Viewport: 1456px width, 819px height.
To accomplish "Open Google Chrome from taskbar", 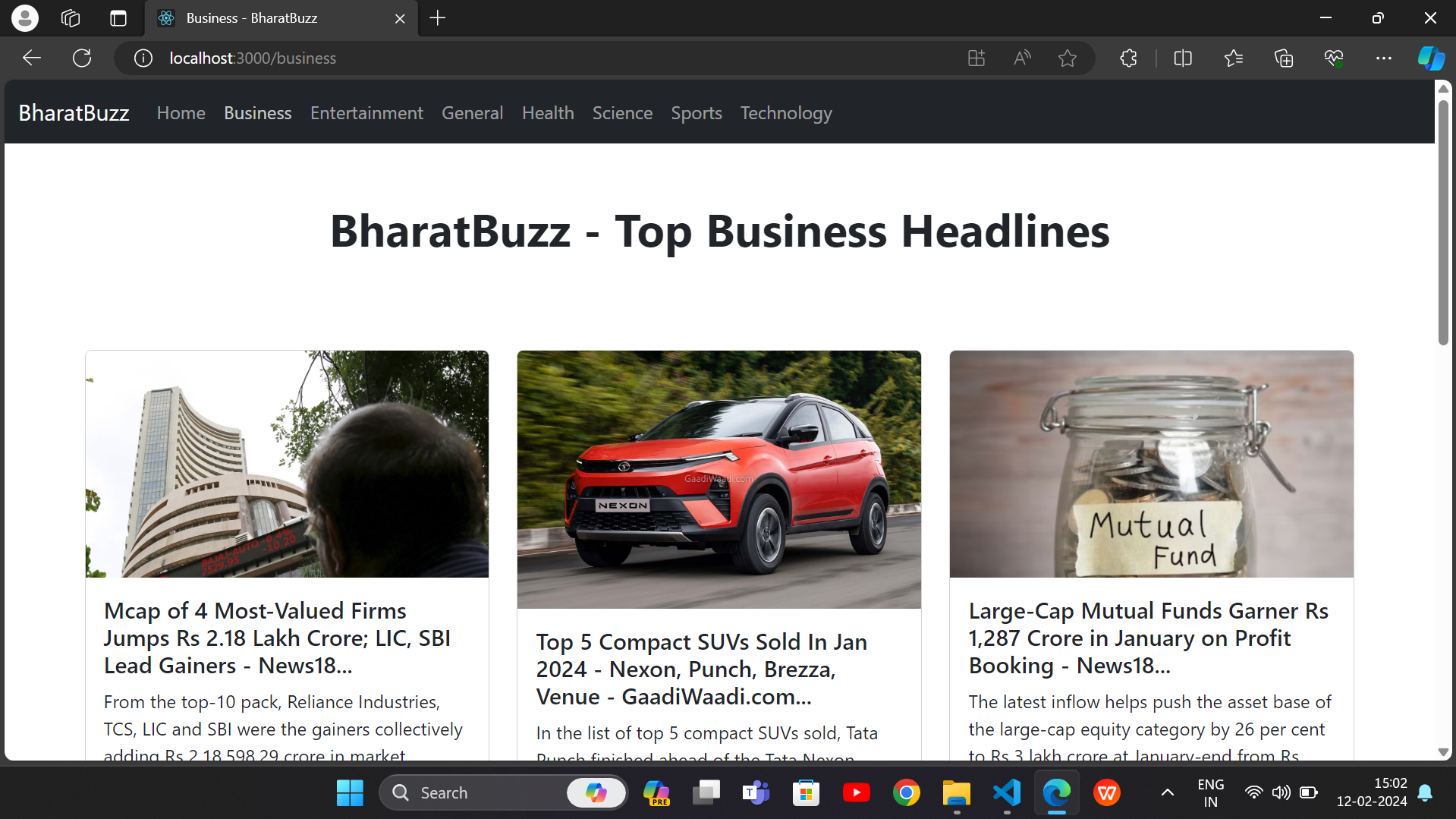I will pos(907,793).
